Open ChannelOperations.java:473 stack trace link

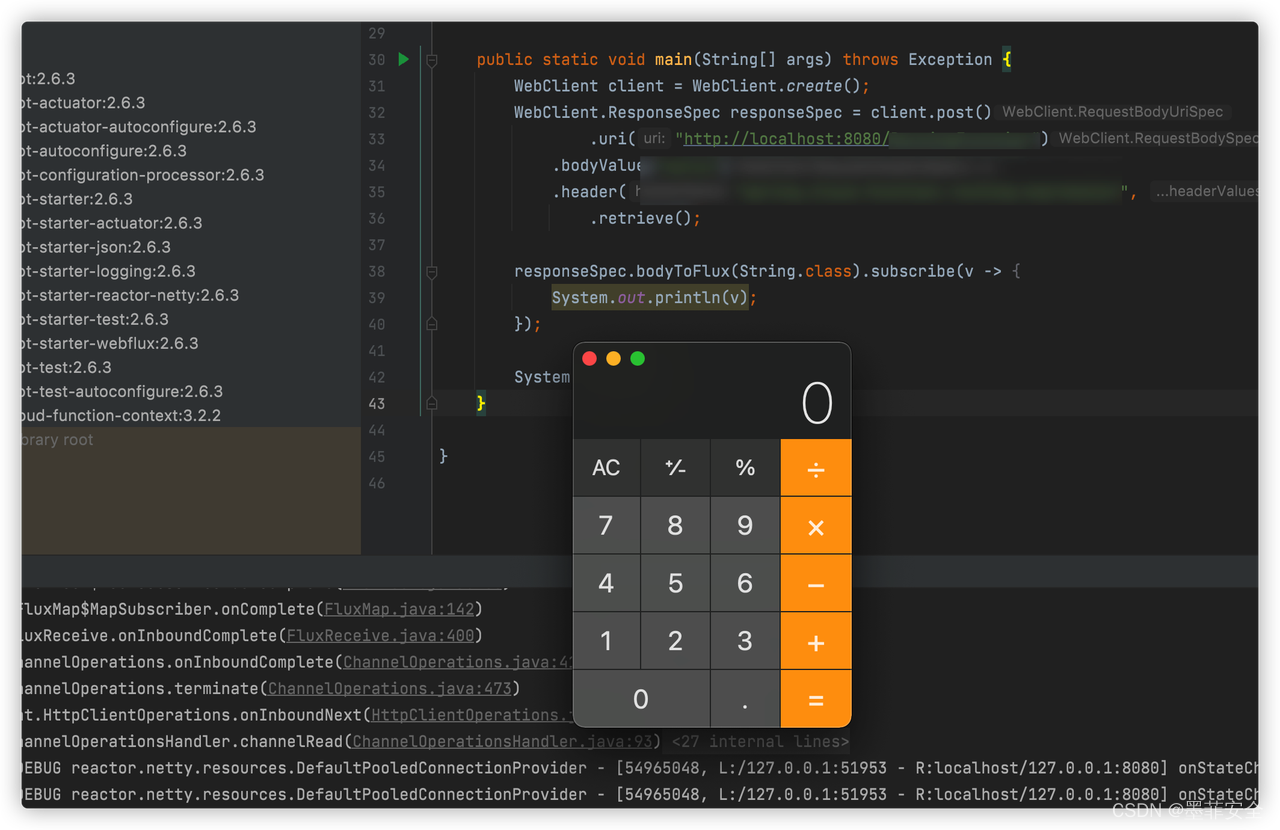pos(390,688)
